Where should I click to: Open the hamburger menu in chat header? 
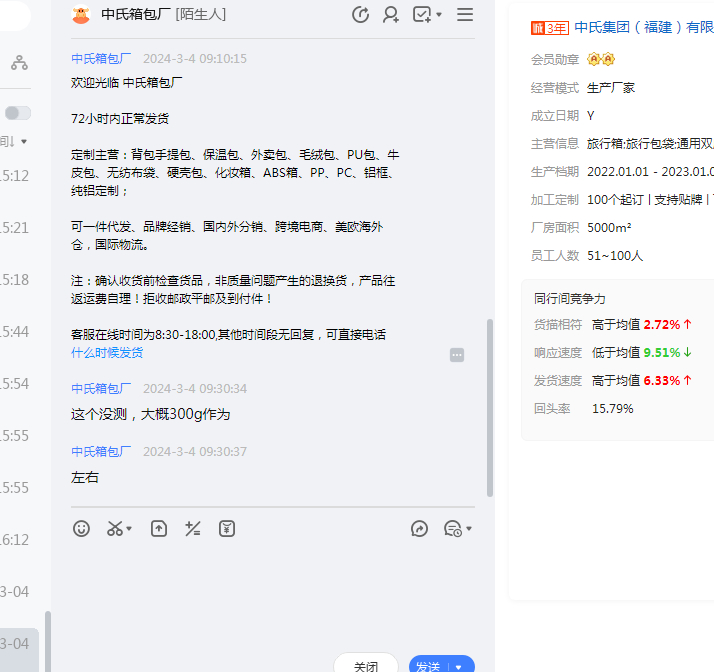click(465, 14)
